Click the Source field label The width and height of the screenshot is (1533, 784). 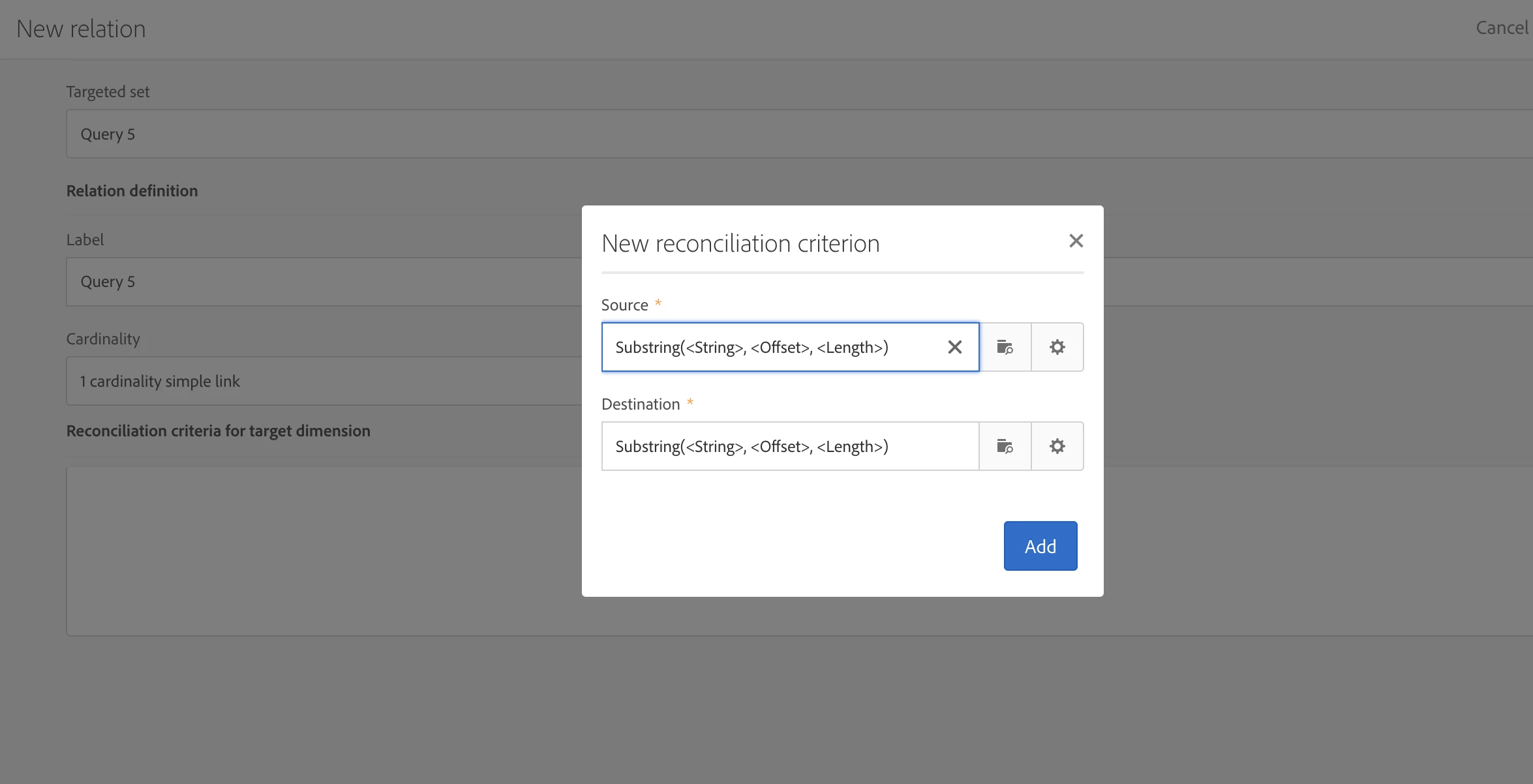pos(624,305)
